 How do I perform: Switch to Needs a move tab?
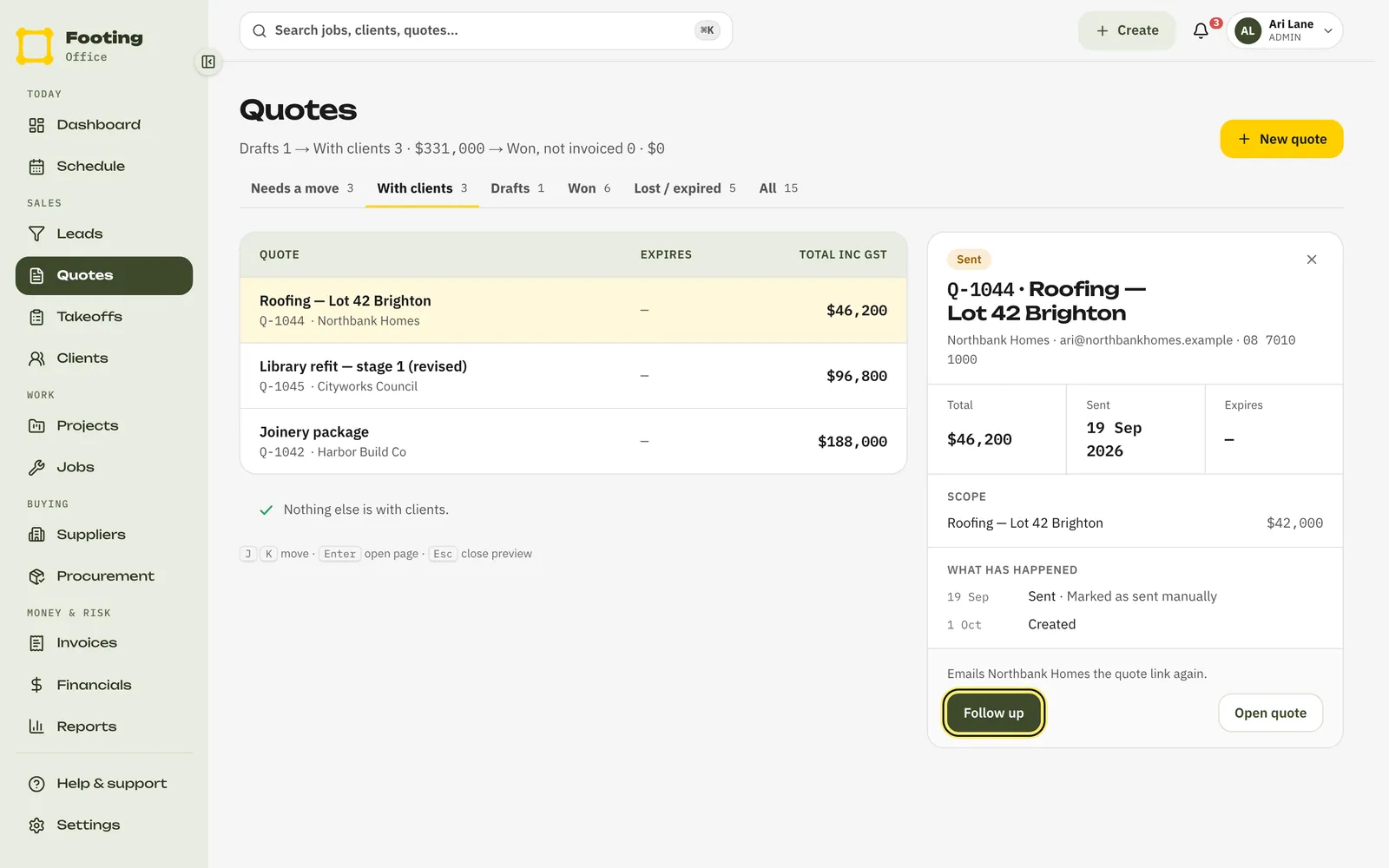point(302,188)
